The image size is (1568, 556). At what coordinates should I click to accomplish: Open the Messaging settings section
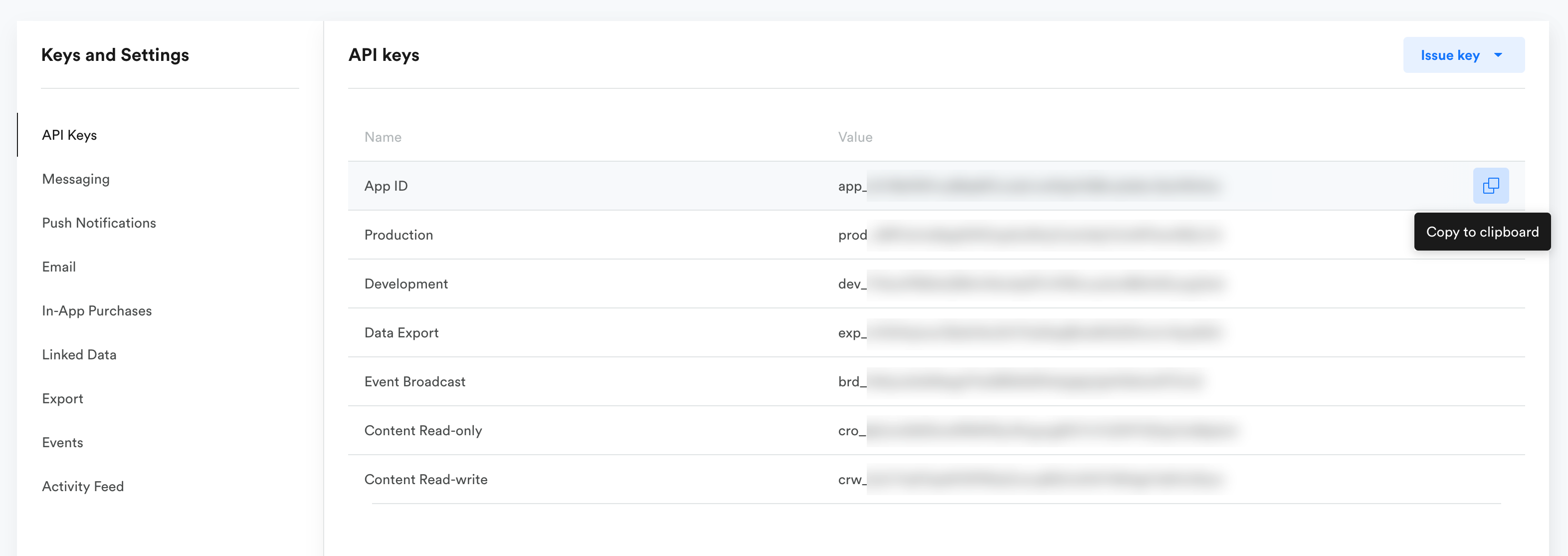[x=75, y=179]
